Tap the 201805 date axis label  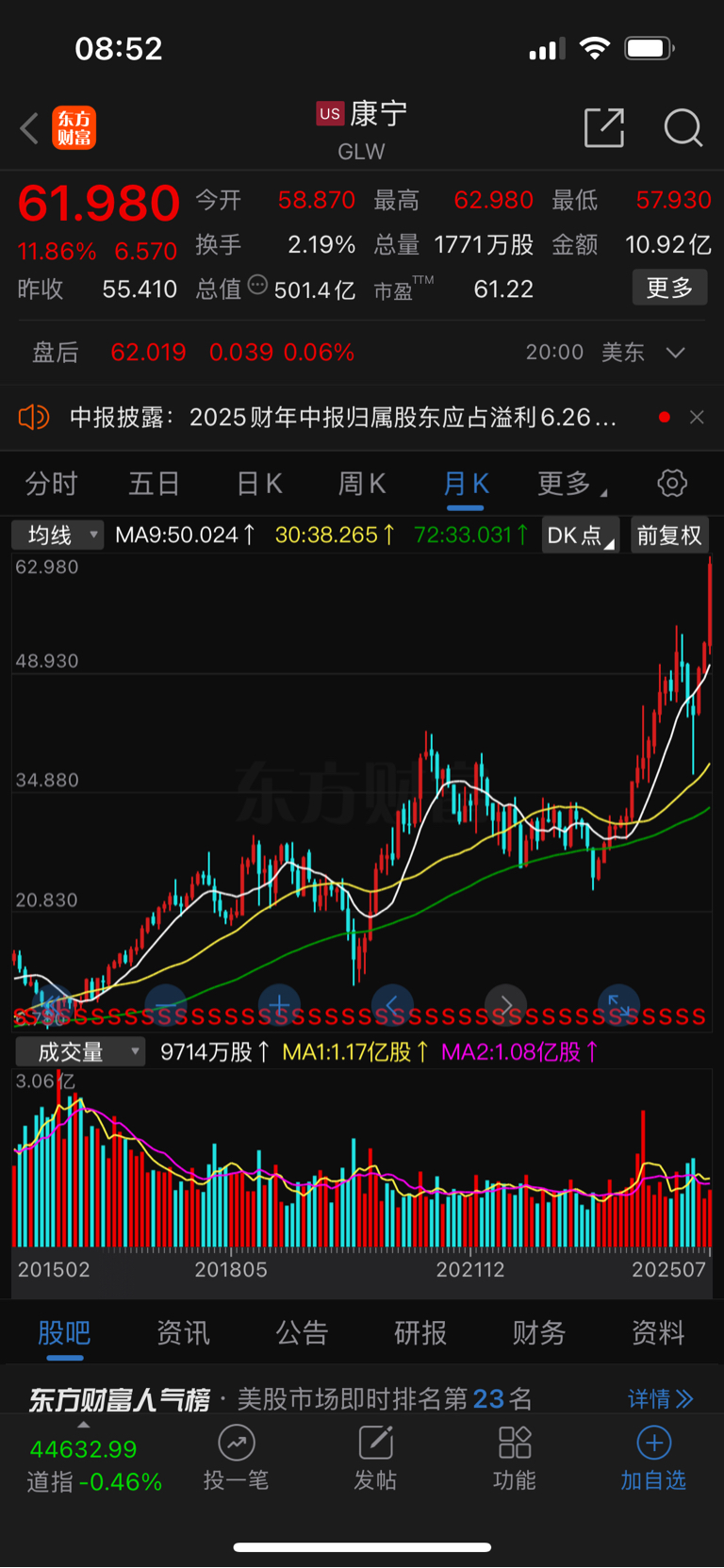tap(231, 1269)
